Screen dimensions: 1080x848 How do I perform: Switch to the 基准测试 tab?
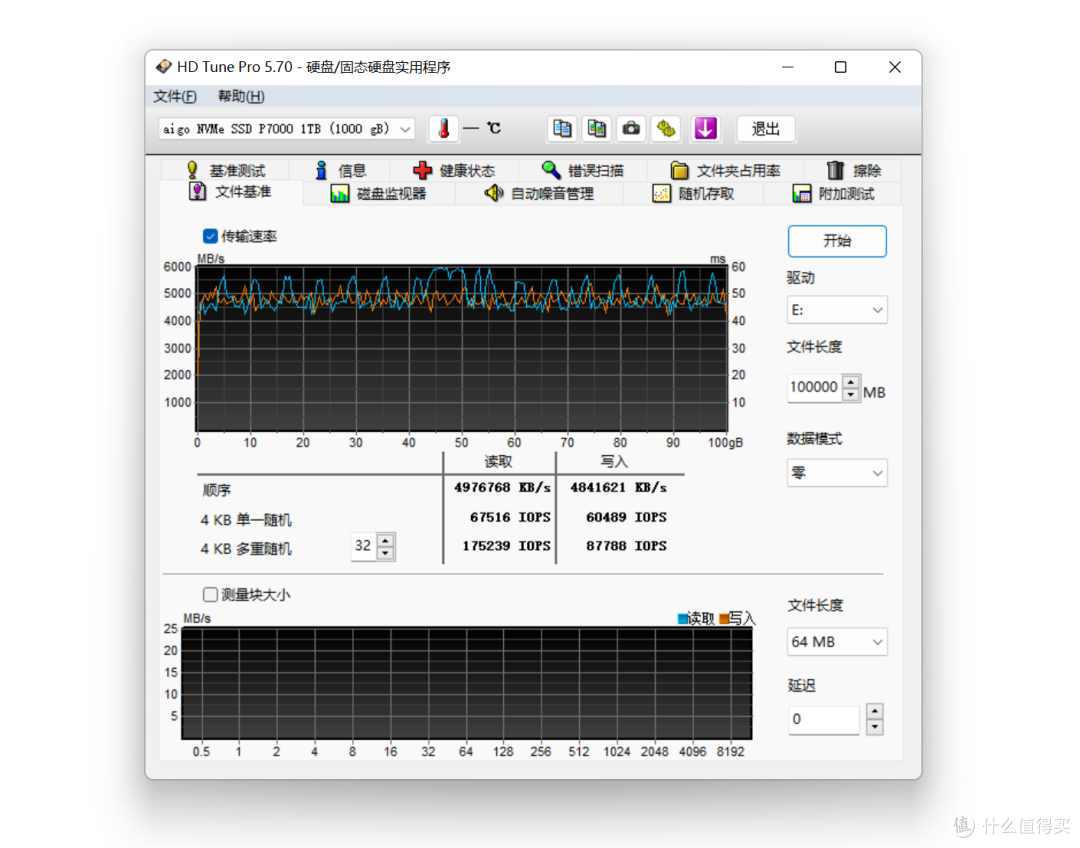(x=226, y=170)
